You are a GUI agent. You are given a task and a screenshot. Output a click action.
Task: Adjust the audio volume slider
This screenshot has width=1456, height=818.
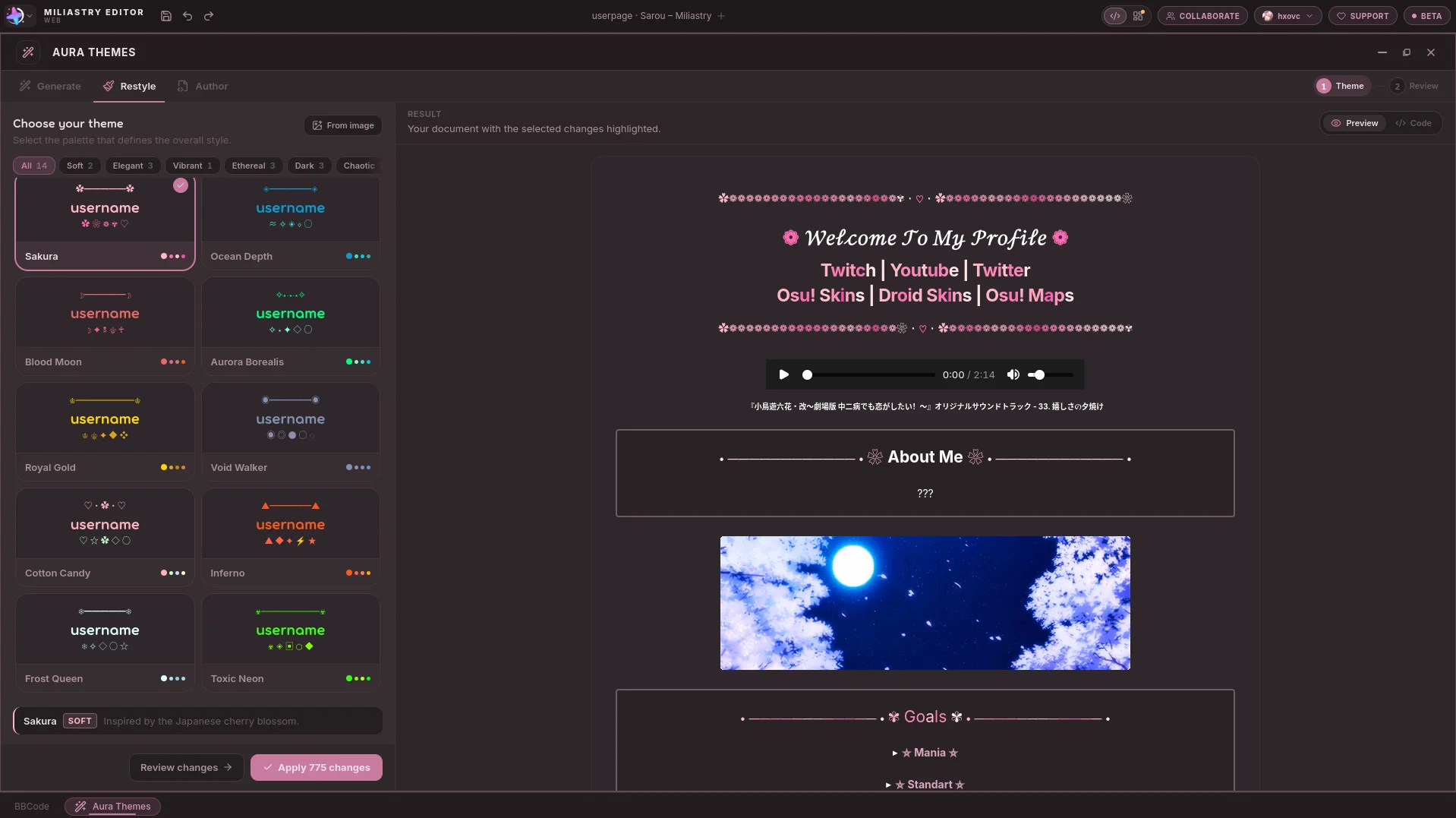click(1051, 374)
